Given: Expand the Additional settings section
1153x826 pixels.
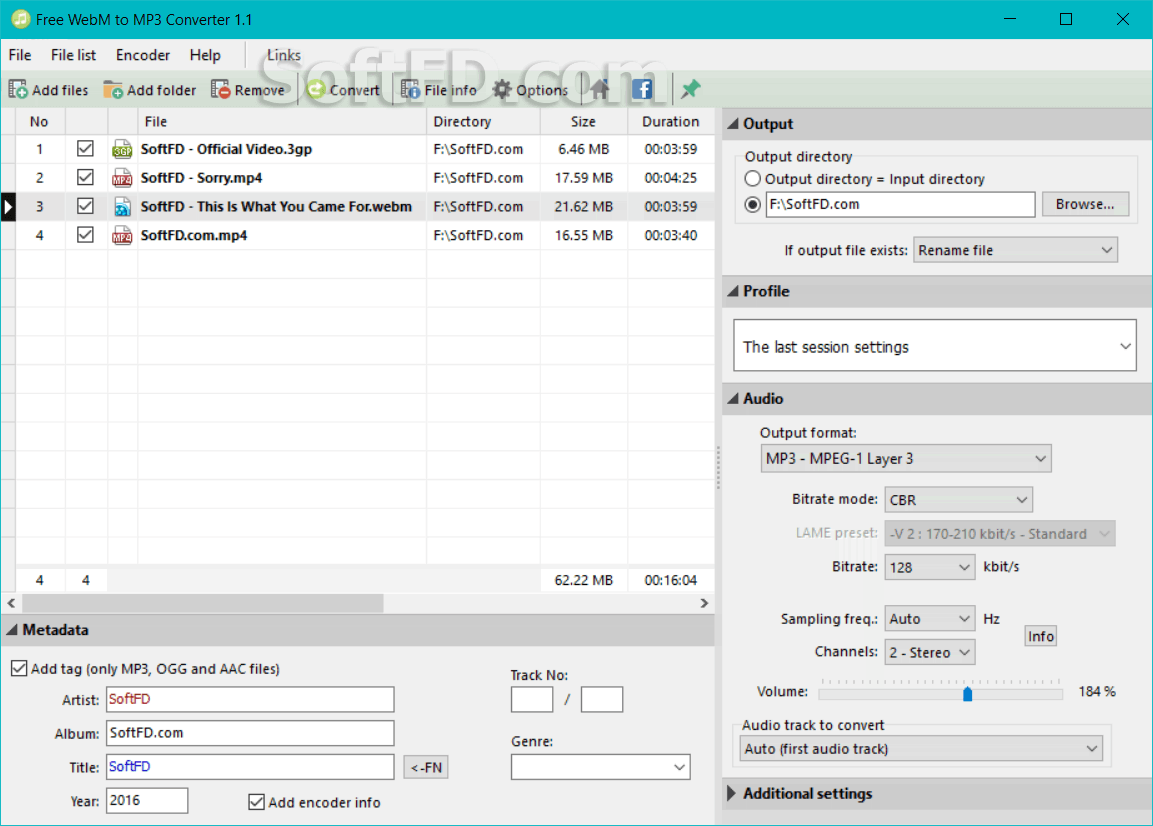Looking at the screenshot, I should (x=938, y=794).
